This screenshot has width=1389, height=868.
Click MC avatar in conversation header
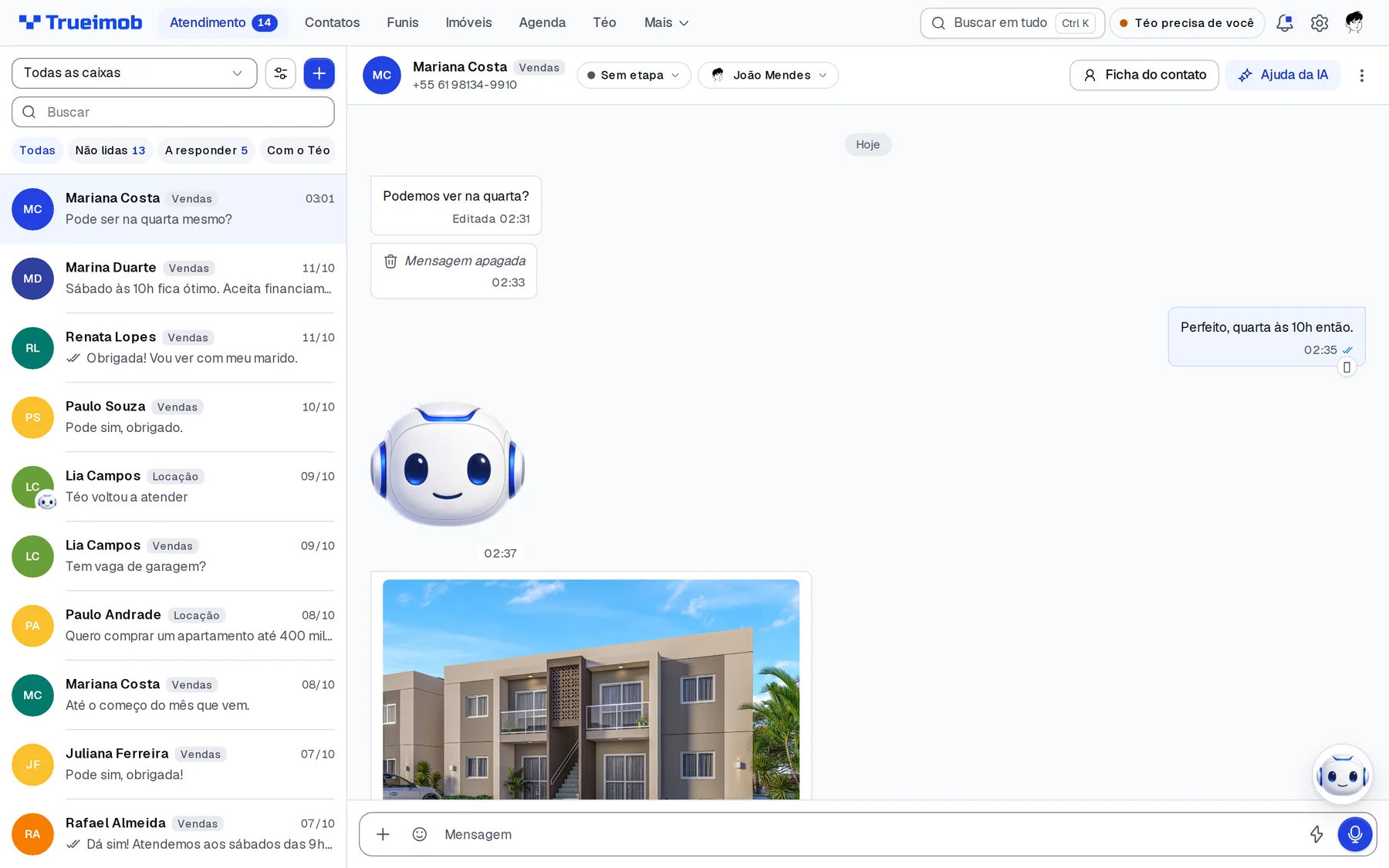coord(382,75)
